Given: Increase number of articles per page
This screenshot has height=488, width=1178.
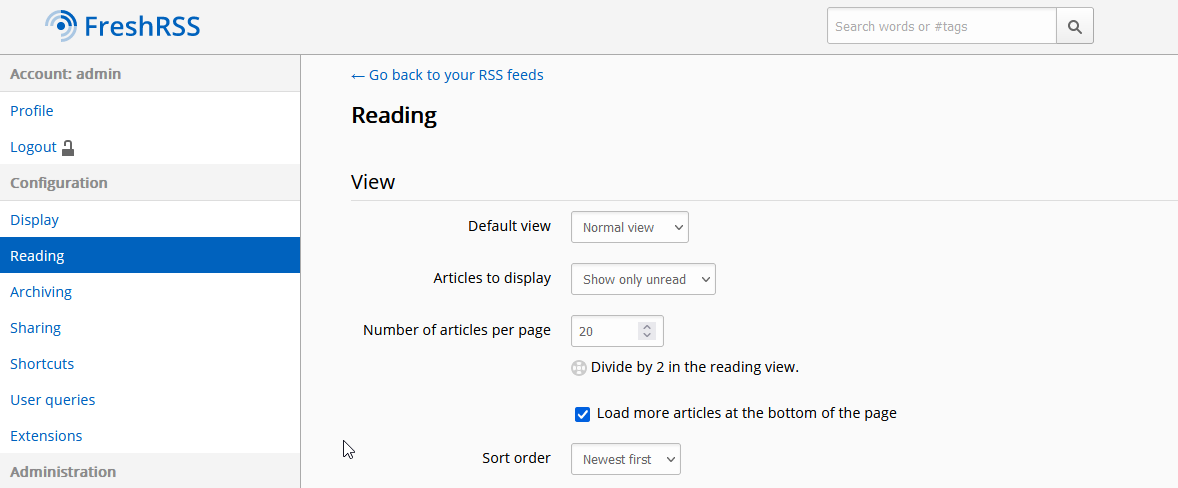Looking at the screenshot, I should coord(647,326).
